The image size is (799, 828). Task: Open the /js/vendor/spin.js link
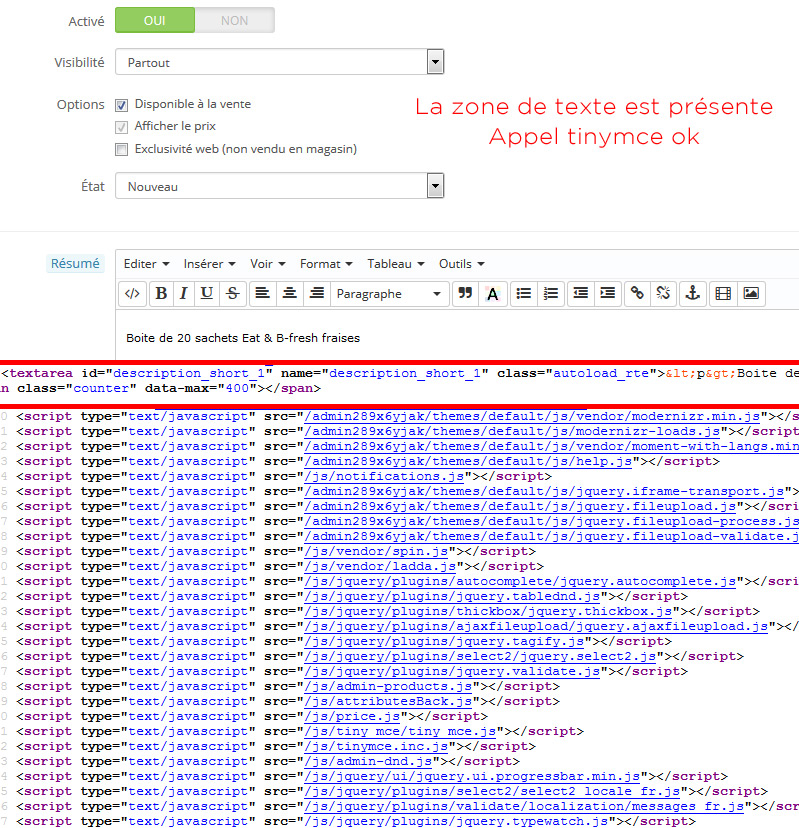pyautogui.click(x=376, y=551)
